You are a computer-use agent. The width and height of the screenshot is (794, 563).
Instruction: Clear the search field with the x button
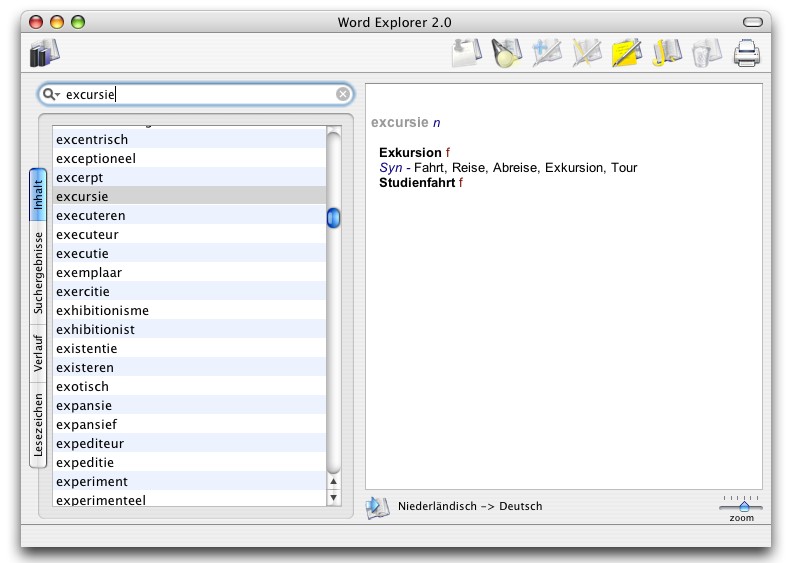pos(343,94)
